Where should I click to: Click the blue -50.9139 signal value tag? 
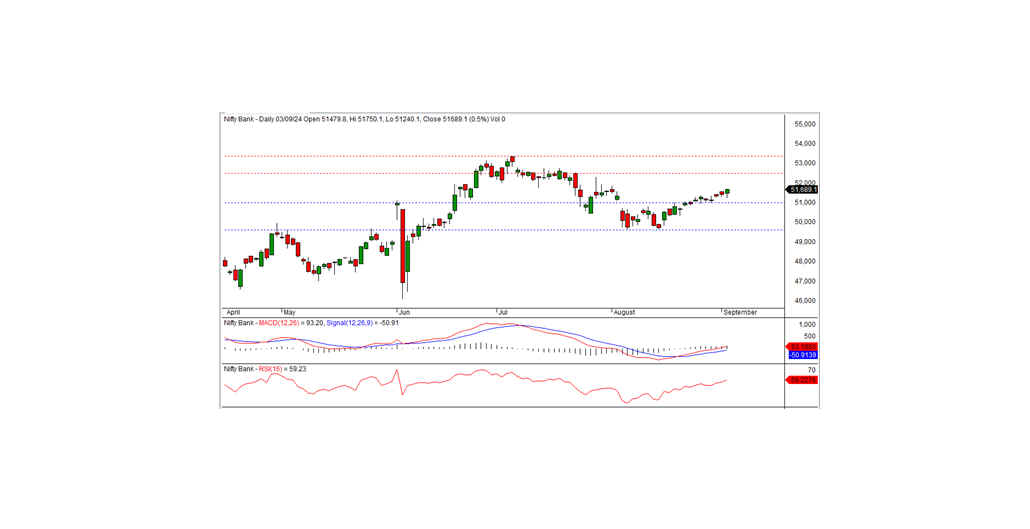pyautogui.click(x=802, y=355)
